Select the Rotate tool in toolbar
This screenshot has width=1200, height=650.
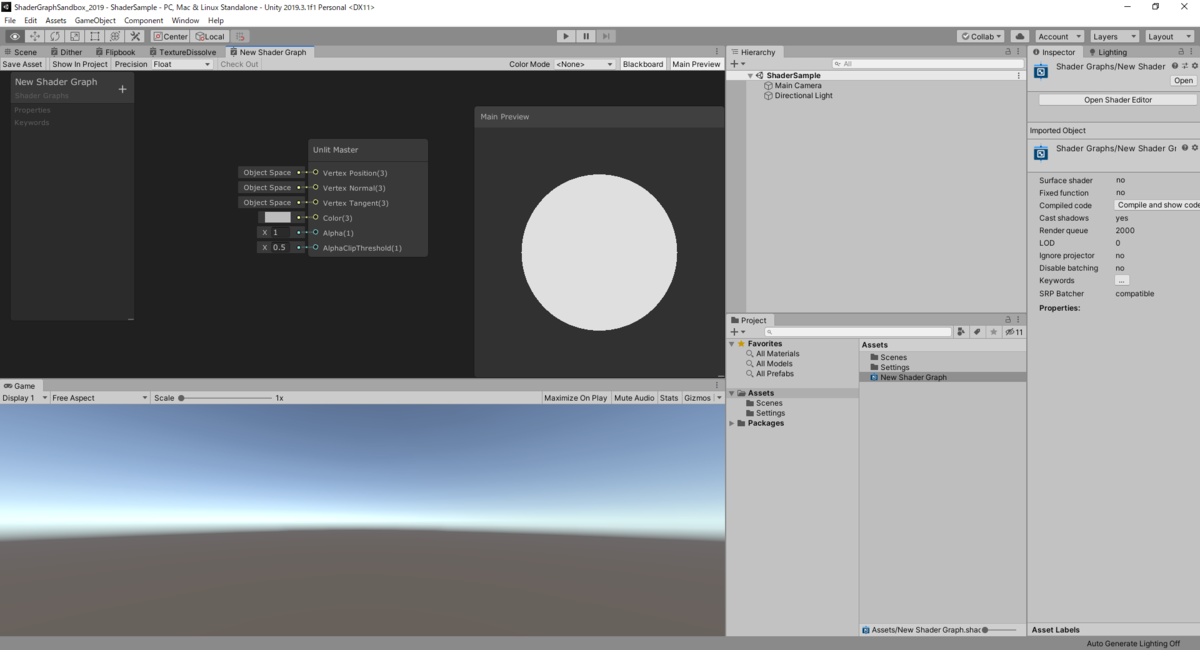pyautogui.click(x=55, y=36)
